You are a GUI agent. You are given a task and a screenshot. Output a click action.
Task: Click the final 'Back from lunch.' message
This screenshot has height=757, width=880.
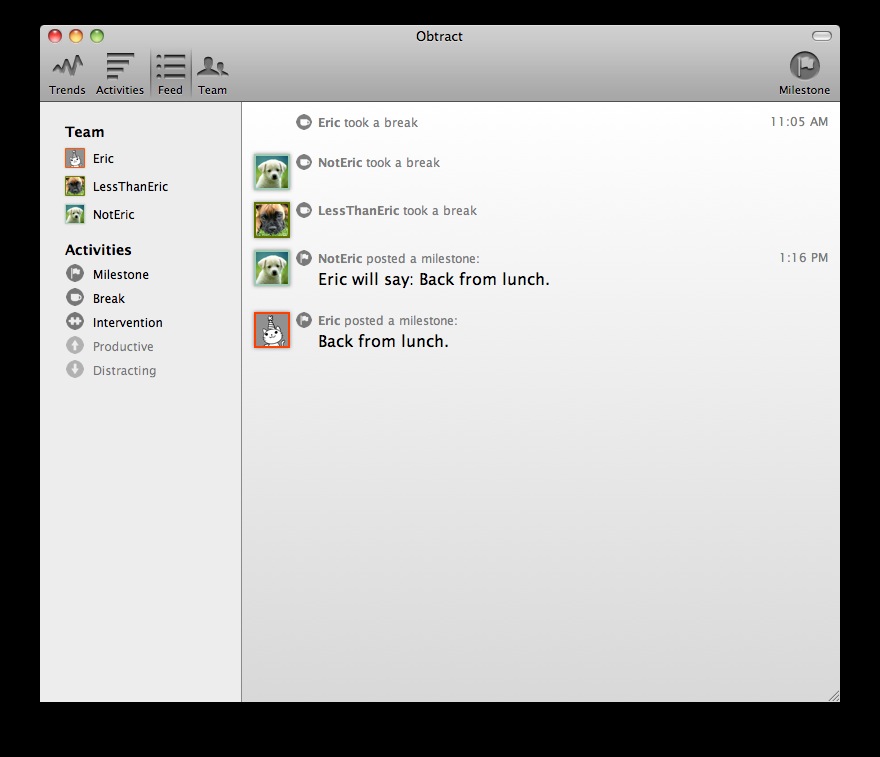[x=383, y=342]
